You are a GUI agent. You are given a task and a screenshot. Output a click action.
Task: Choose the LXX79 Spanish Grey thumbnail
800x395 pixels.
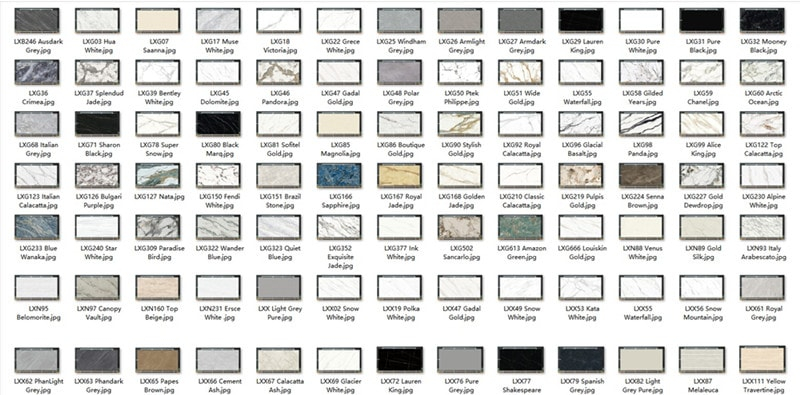(581, 360)
